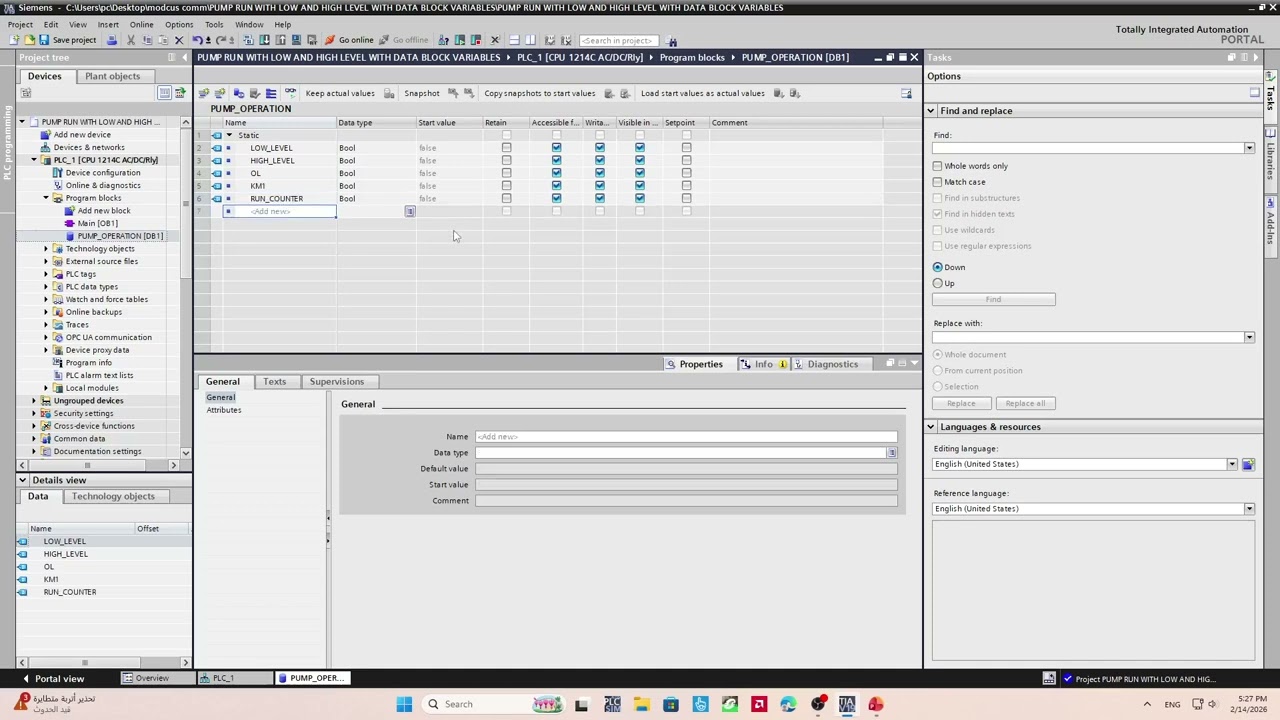The width and height of the screenshot is (1280, 720).
Task: Toggle Retain checkbox for LOW_LEVEL
Action: (506, 148)
